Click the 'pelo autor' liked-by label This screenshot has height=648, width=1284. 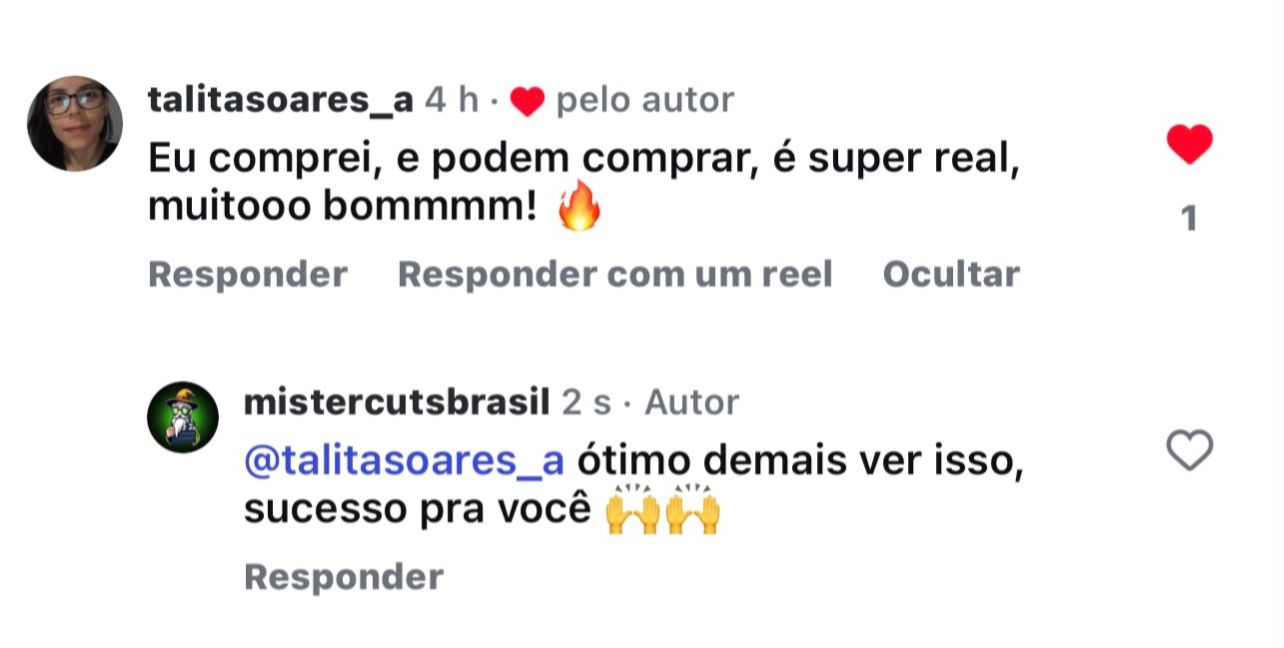click(645, 100)
